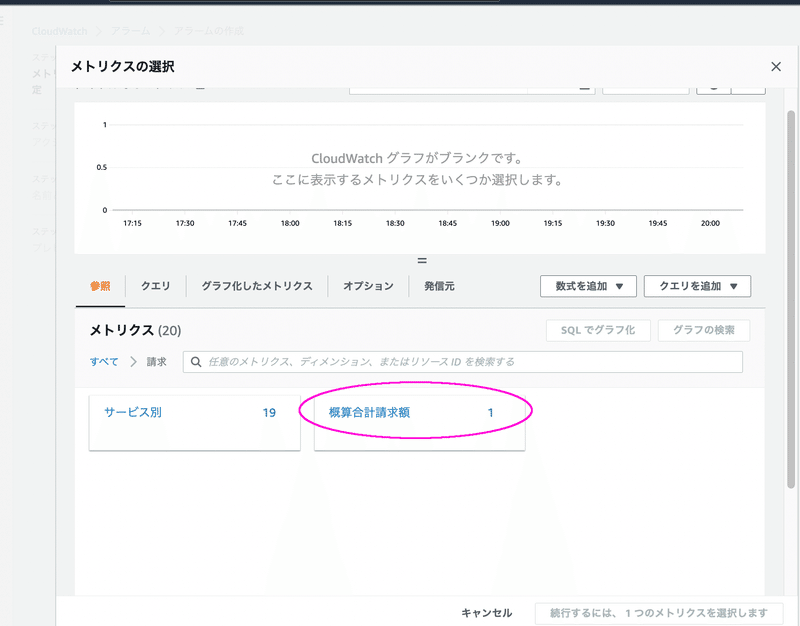Click the グラフの検索 button
Viewport: 800px width, 626px height.
click(704, 330)
